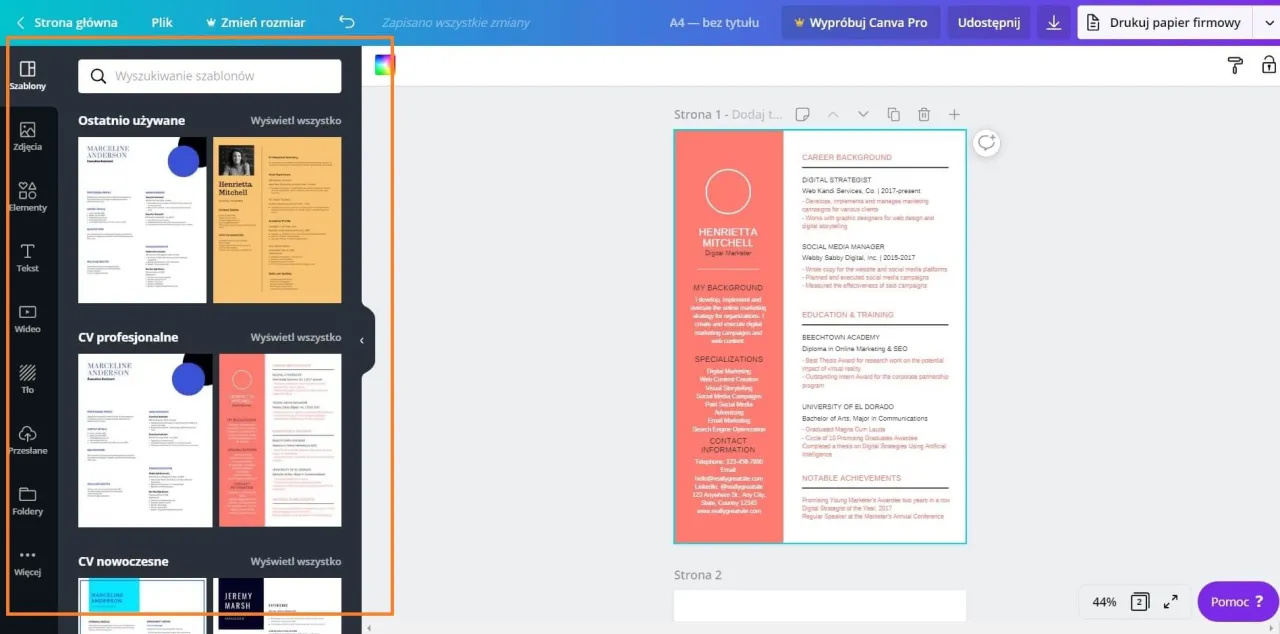Toggle fullscreen presentation mode
1280x634 pixels.
pos(1171,602)
